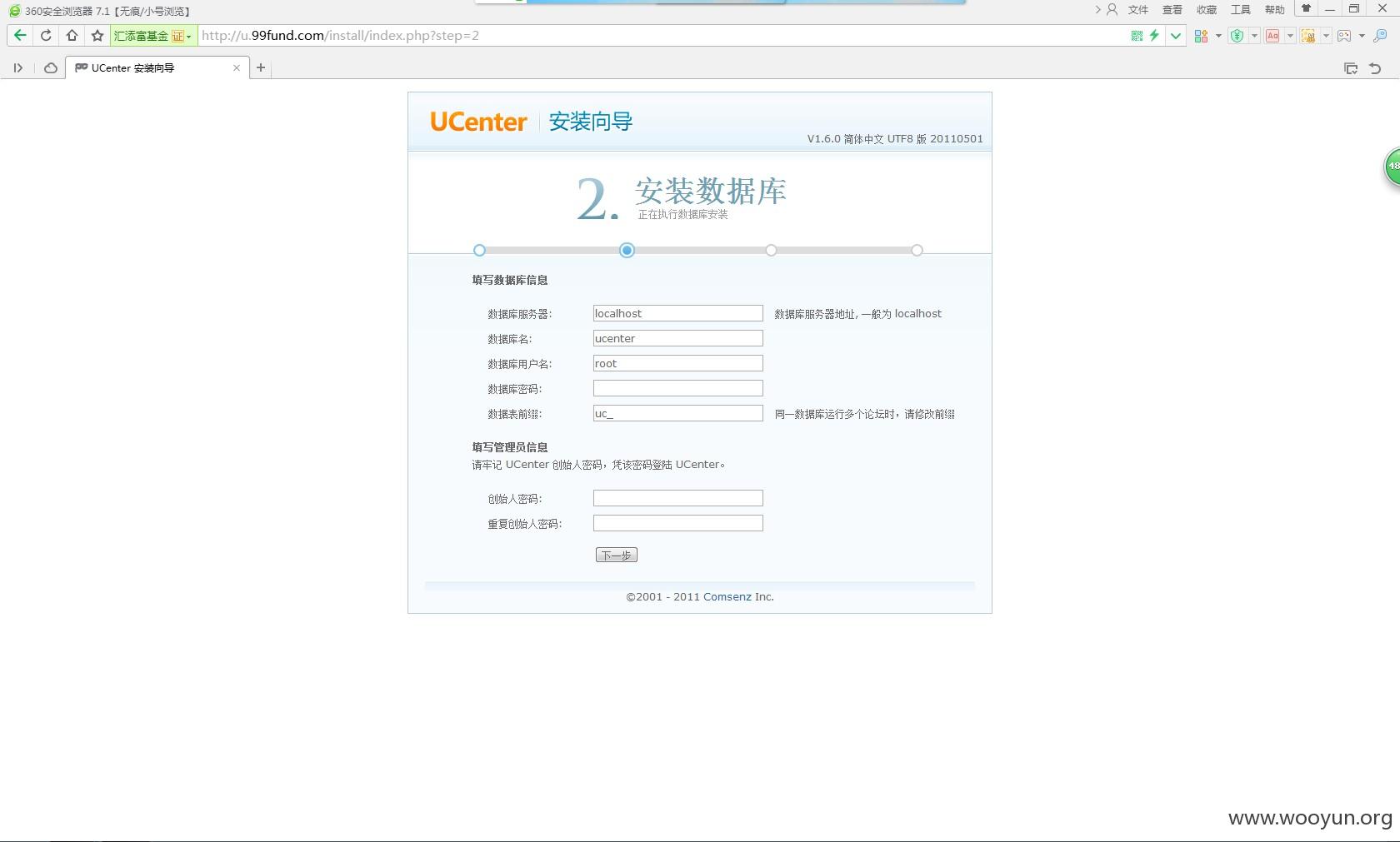Click the third install step marker
The width and height of the screenshot is (1400, 842).
[x=771, y=250]
